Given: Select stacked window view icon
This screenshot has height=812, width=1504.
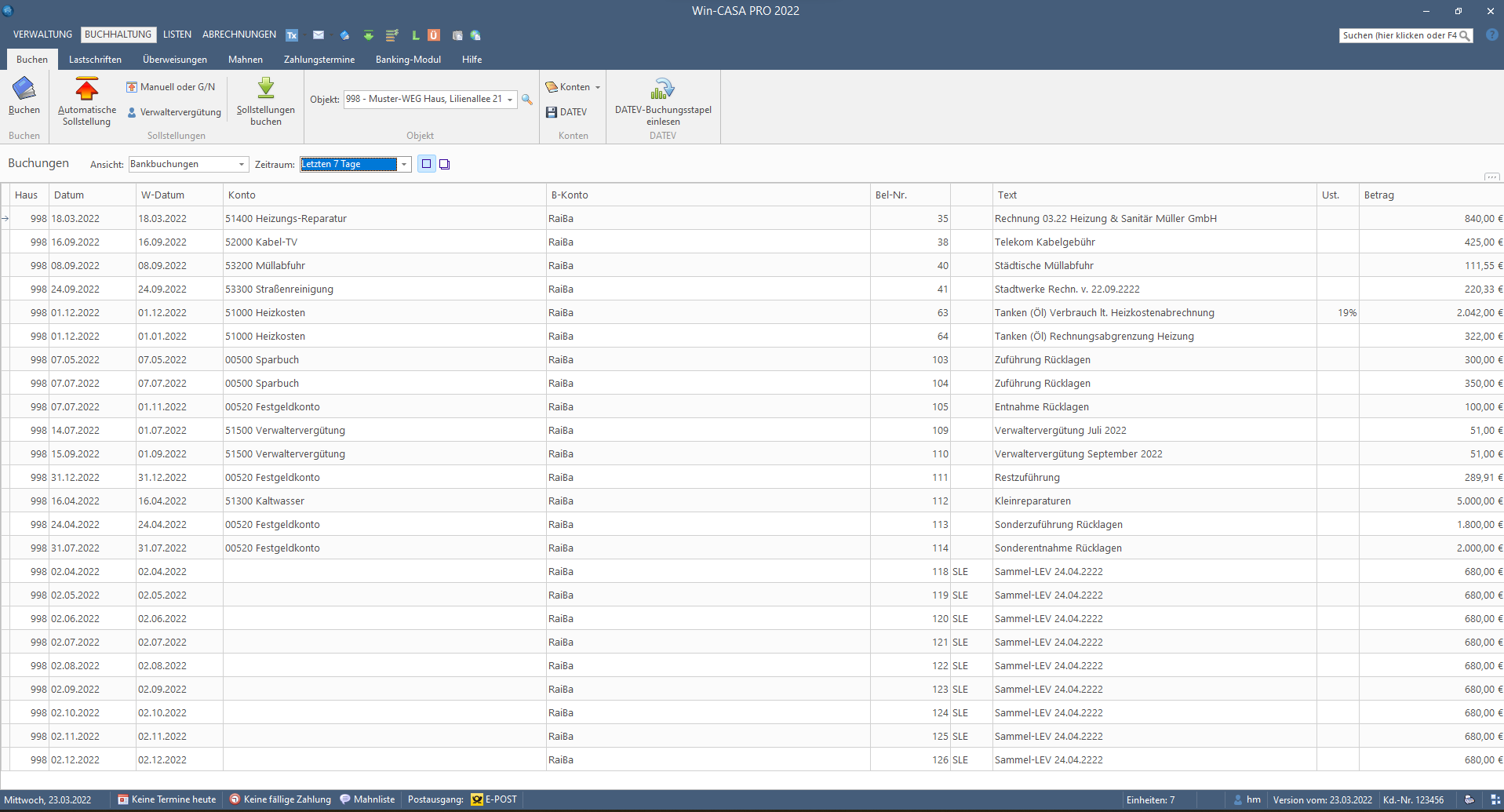Looking at the screenshot, I should point(445,164).
